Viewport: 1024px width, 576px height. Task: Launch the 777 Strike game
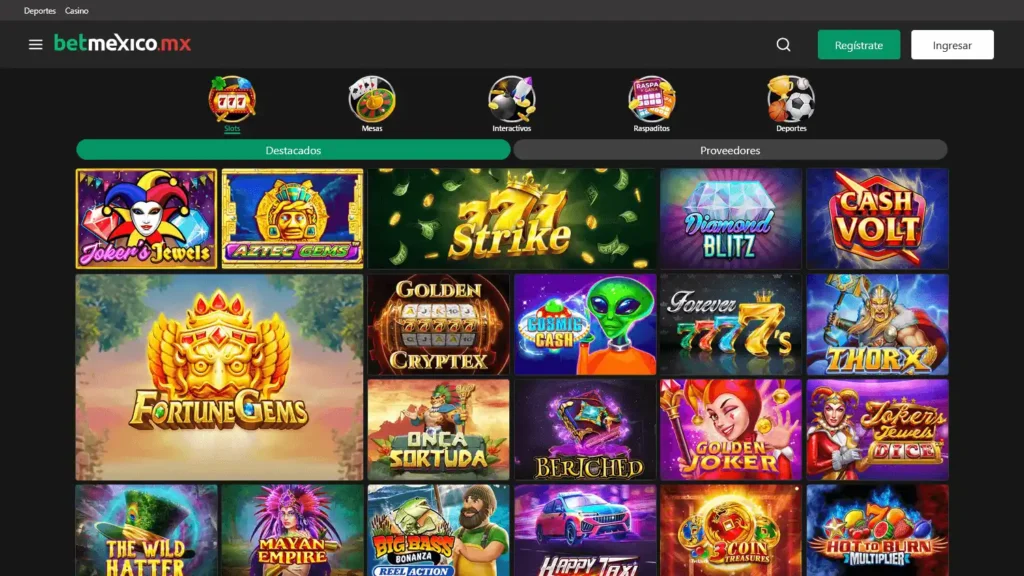(x=511, y=219)
